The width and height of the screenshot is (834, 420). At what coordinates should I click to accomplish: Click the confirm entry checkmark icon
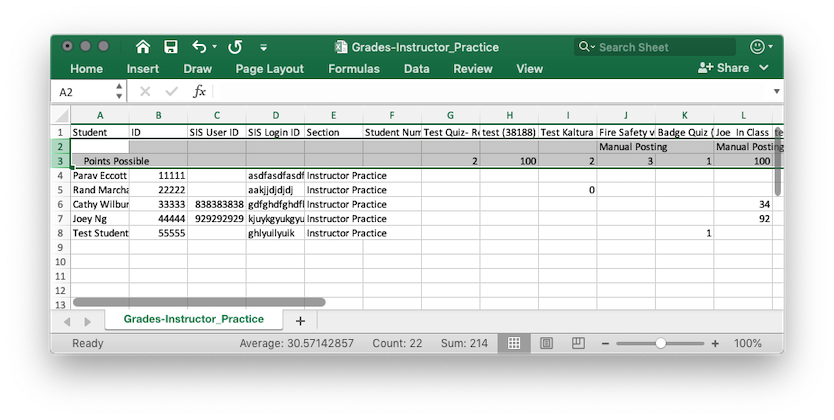[171, 91]
